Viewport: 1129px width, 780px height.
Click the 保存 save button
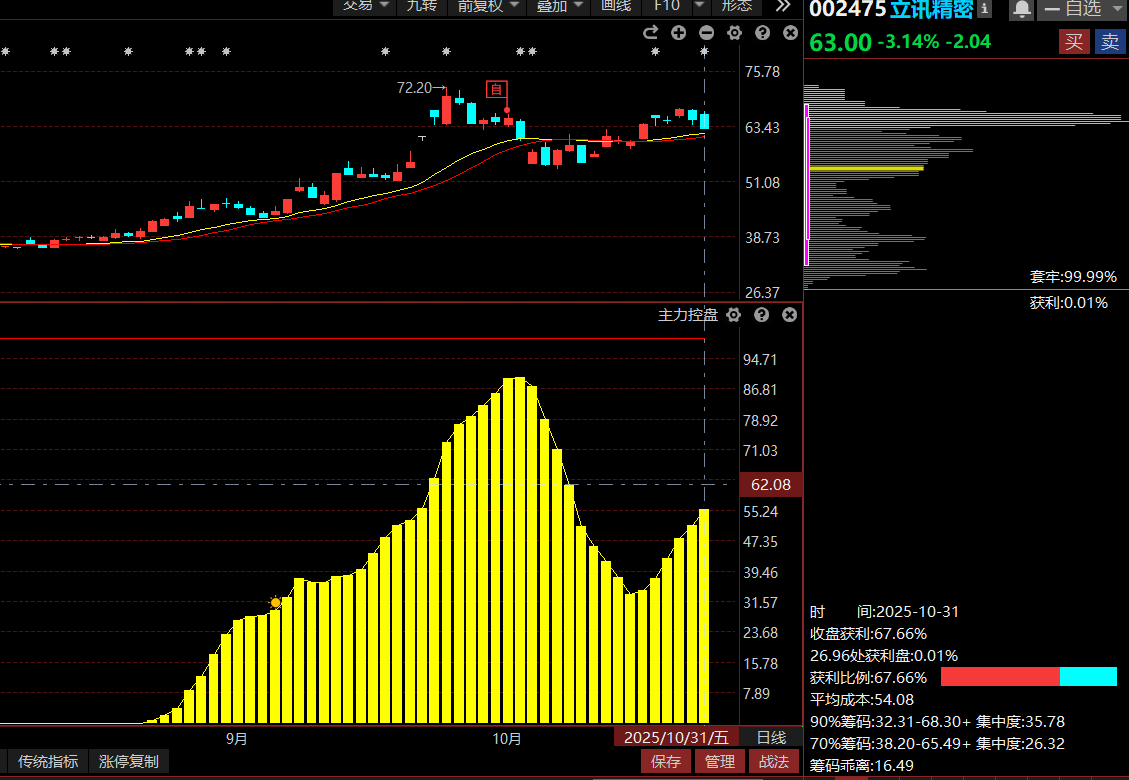666,761
